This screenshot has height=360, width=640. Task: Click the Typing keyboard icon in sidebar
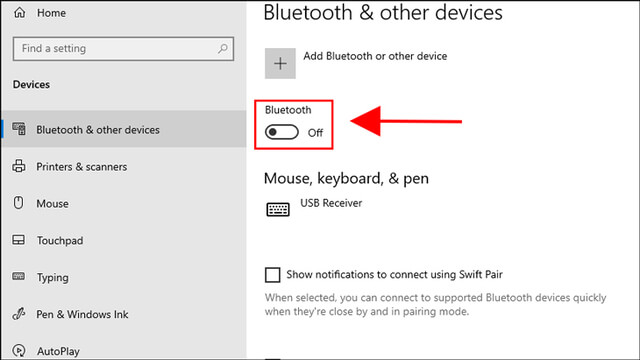pos(18,276)
